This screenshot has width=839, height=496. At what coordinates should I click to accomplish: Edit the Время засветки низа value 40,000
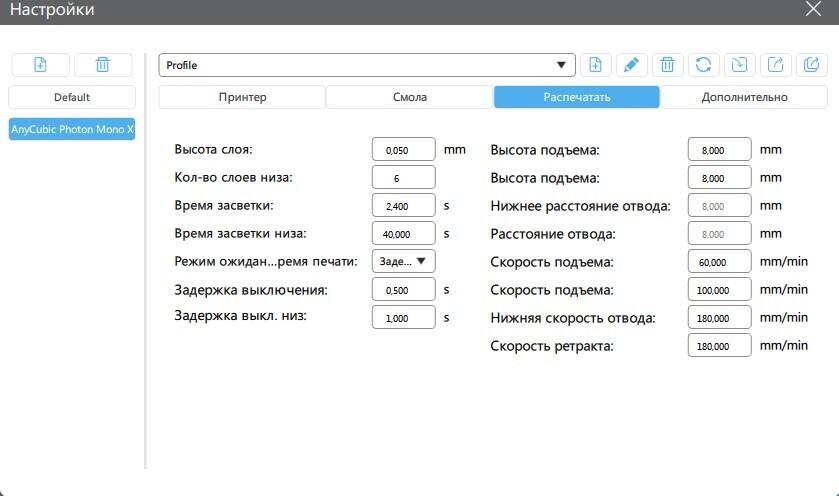[403, 234]
